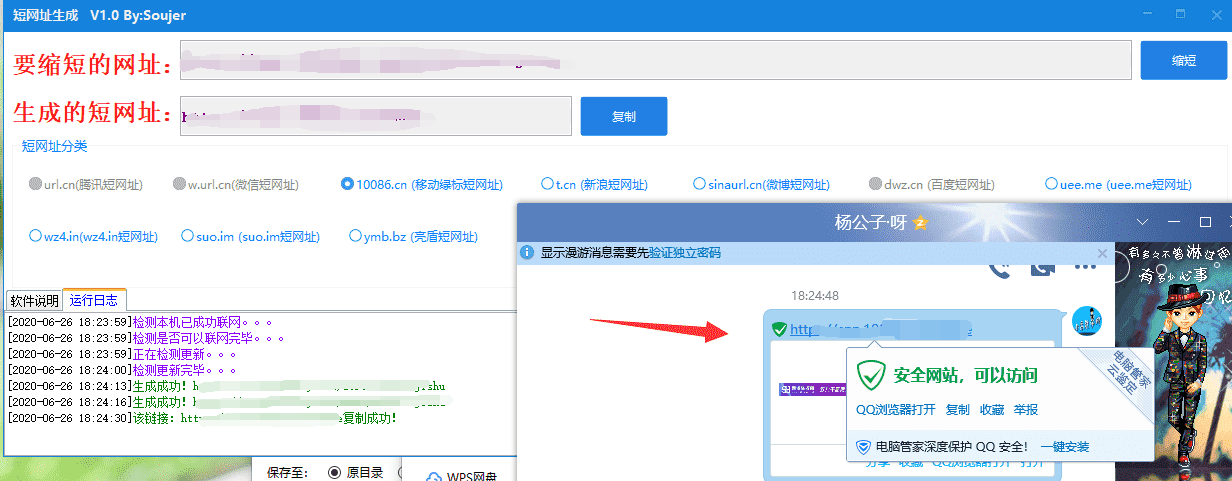Image resolution: width=1232 pixels, height=481 pixels.
Task: Click 复制 in the safe-site popup
Action: pyautogui.click(x=958, y=409)
